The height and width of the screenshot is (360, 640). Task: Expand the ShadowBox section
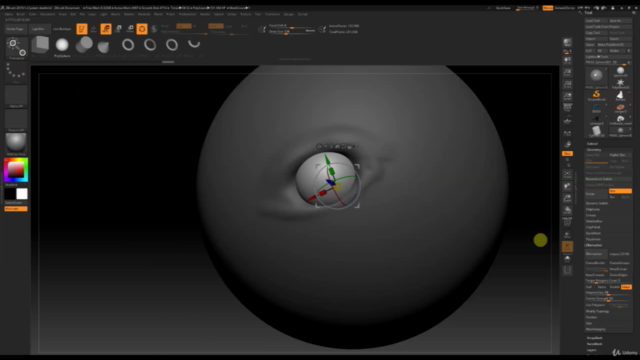pos(593,221)
